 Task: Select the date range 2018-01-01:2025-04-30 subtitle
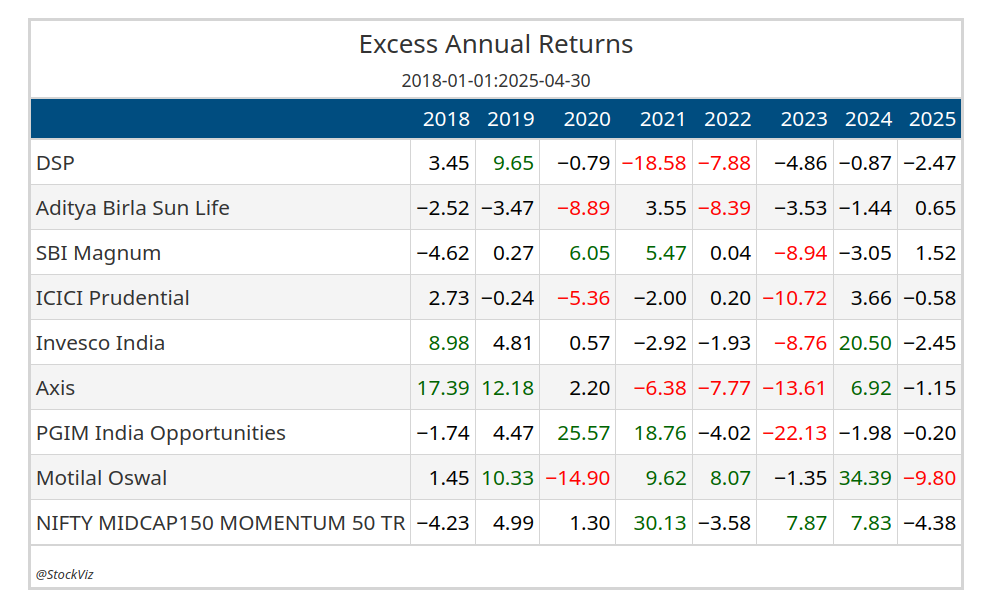click(495, 81)
